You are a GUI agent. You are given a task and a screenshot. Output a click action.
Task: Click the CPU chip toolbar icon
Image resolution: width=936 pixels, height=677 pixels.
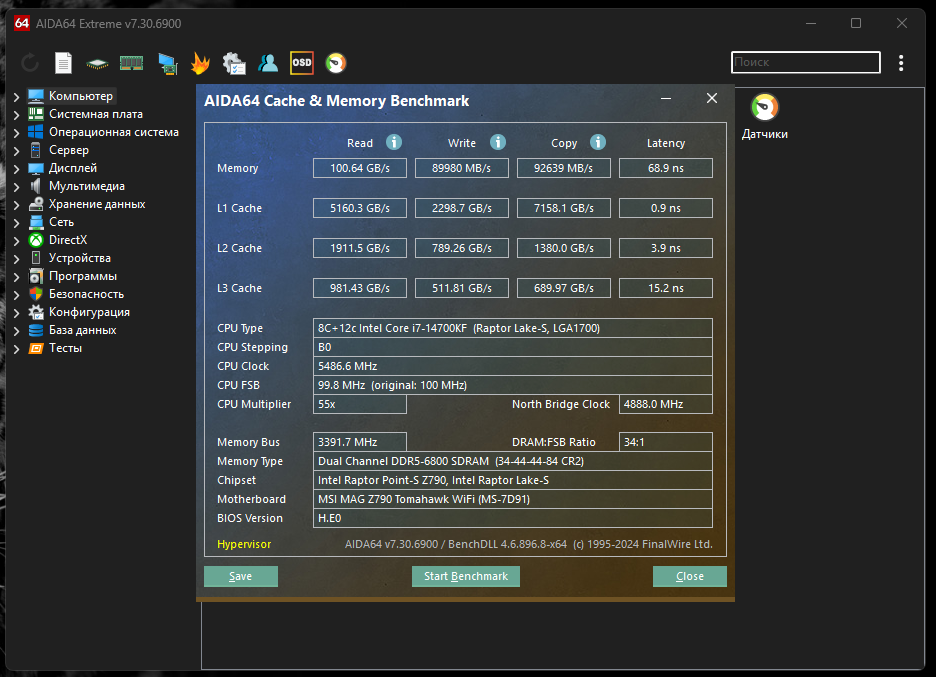97,63
